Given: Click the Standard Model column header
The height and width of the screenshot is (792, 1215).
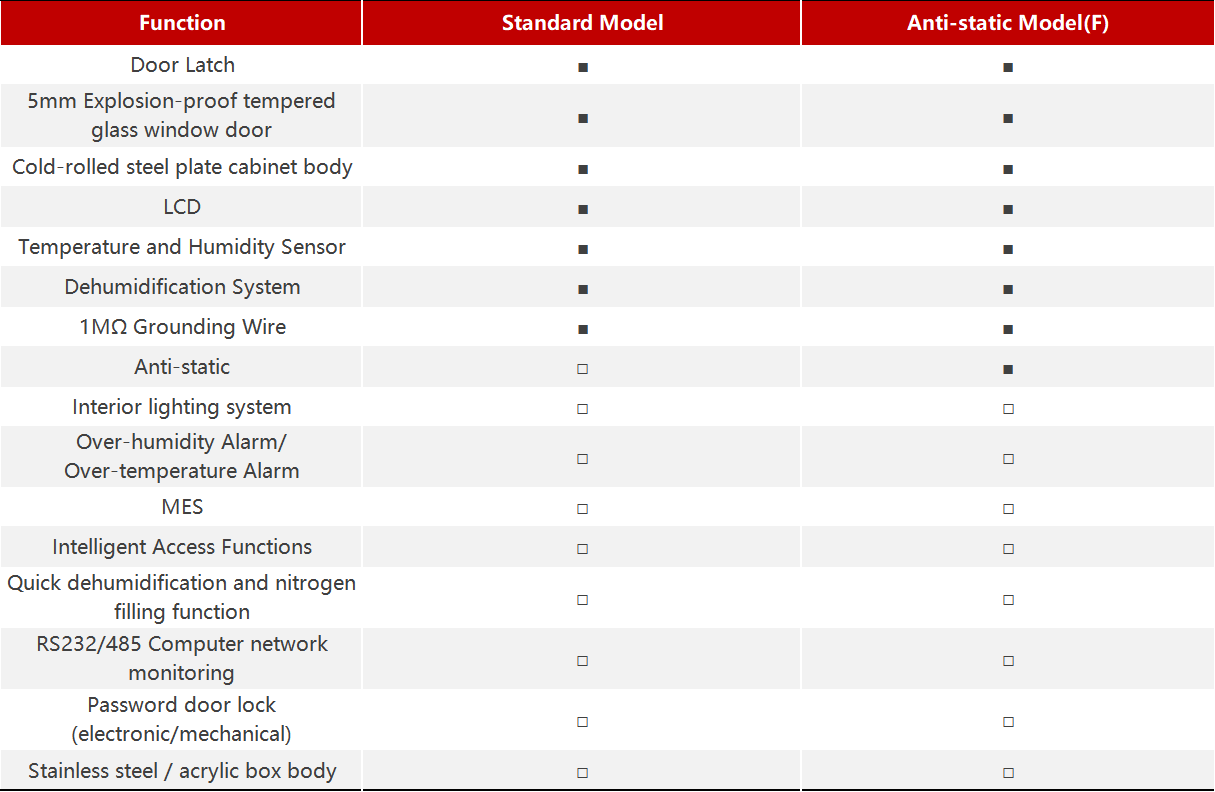Looking at the screenshot, I should click(x=582, y=23).
